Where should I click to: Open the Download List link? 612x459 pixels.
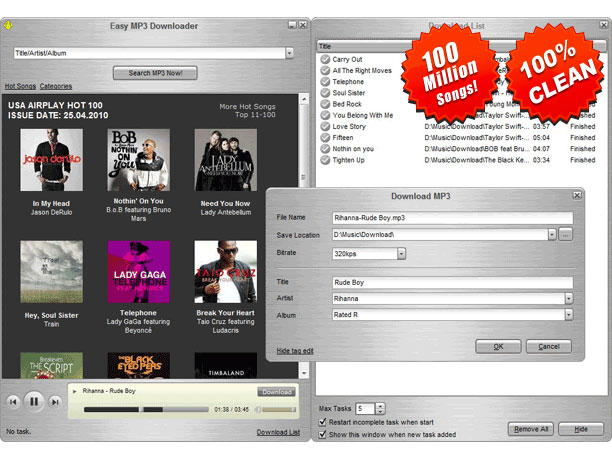pyautogui.click(x=278, y=432)
